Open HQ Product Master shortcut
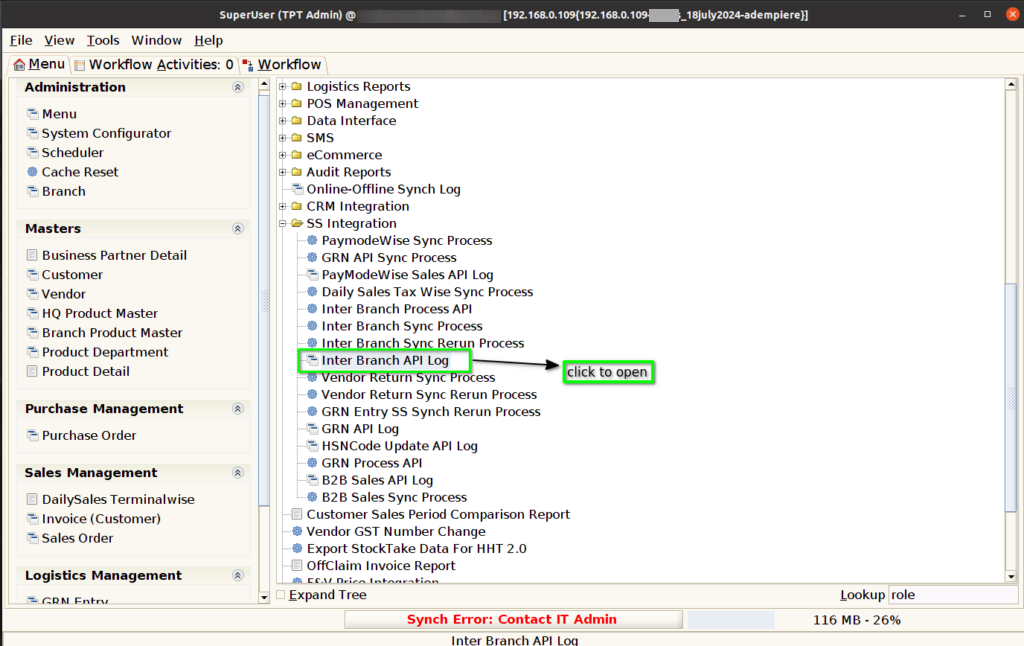Image resolution: width=1024 pixels, height=646 pixels. click(100, 313)
